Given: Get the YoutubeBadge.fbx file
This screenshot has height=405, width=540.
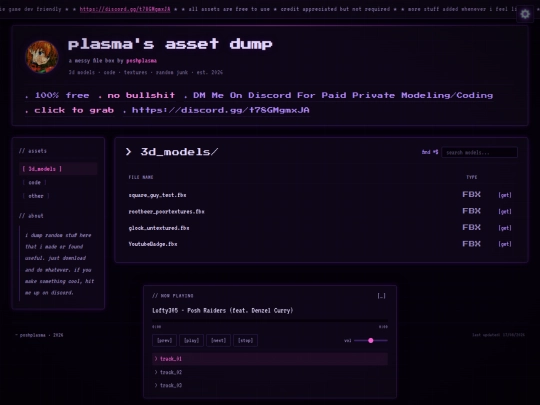Looking at the screenshot, I should (x=505, y=244).
